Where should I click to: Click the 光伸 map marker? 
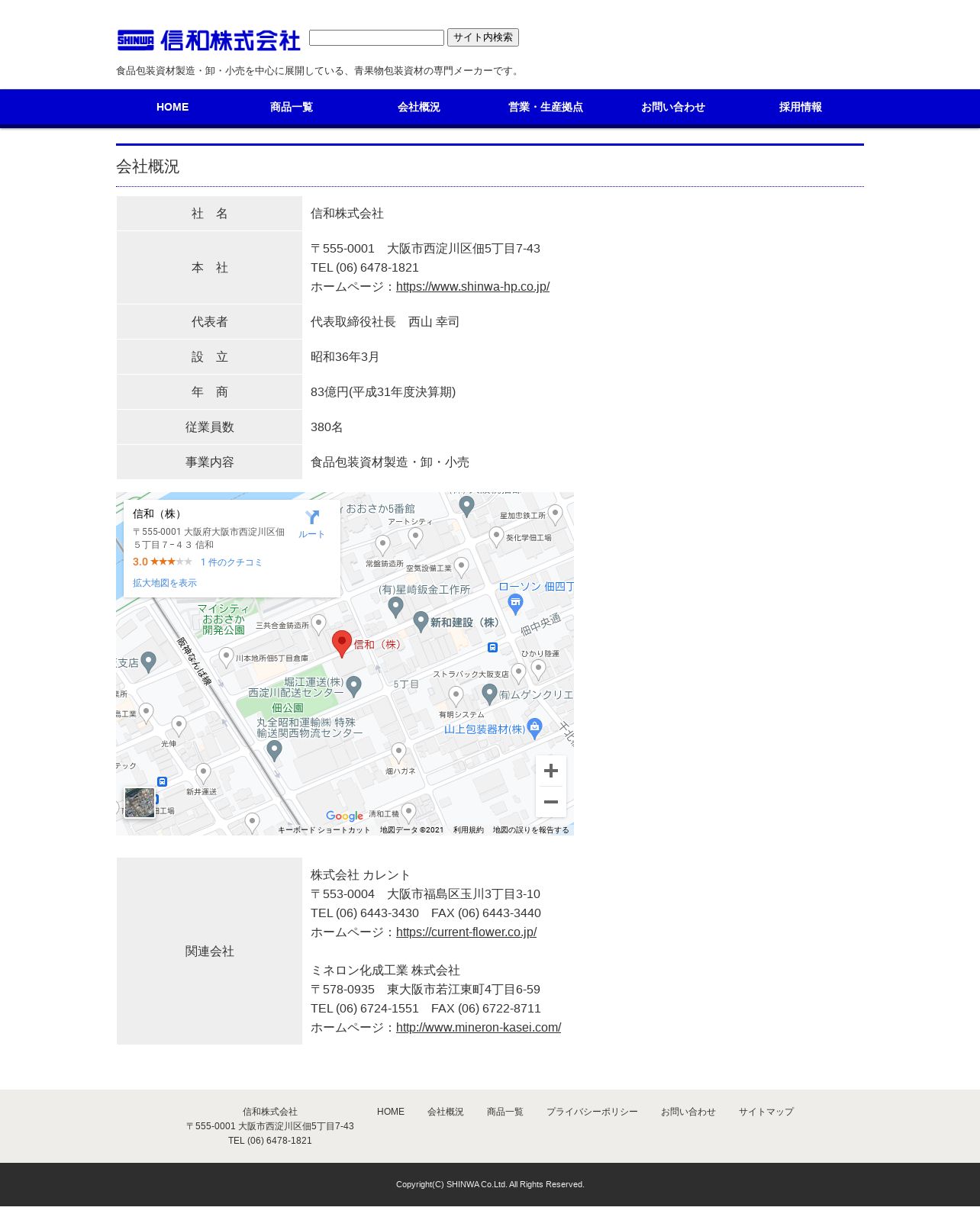click(x=179, y=726)
